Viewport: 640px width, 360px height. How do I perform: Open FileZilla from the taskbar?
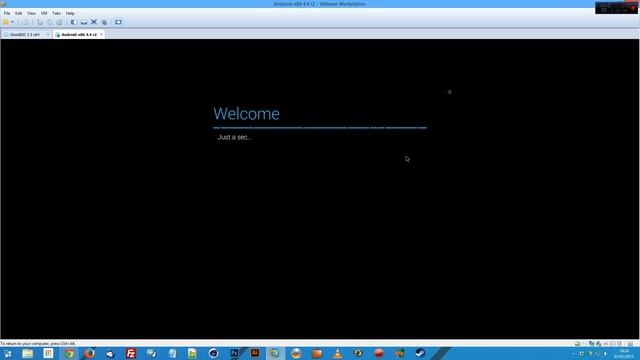tap(131, 353)
